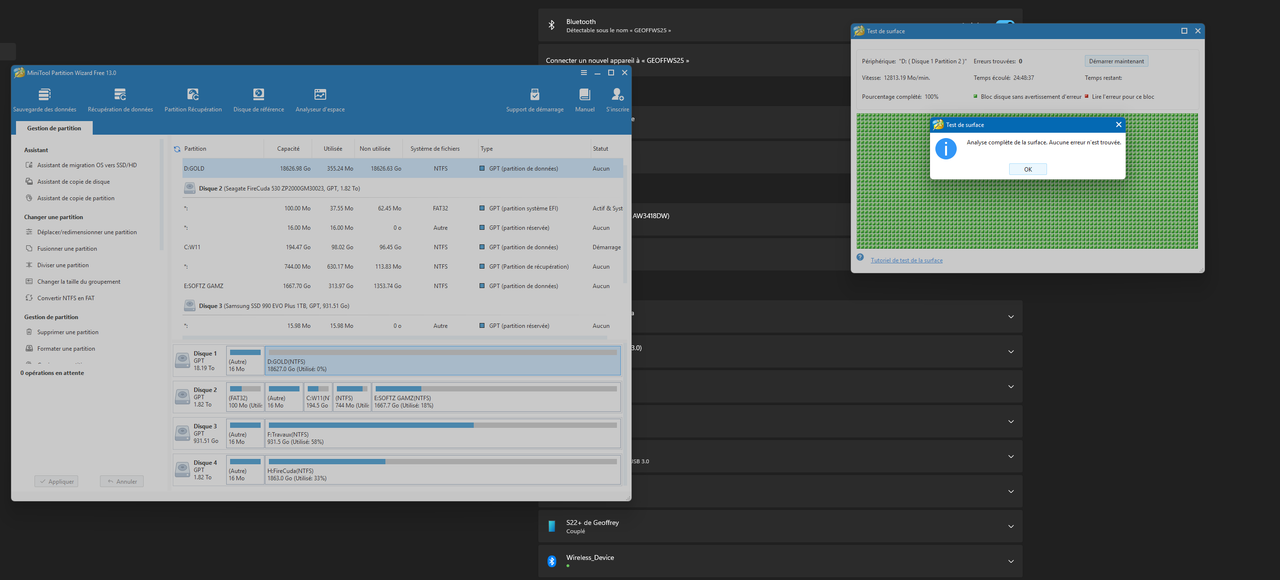
Task: Launch Partition Récupération tool
Action: coord(193,100)
